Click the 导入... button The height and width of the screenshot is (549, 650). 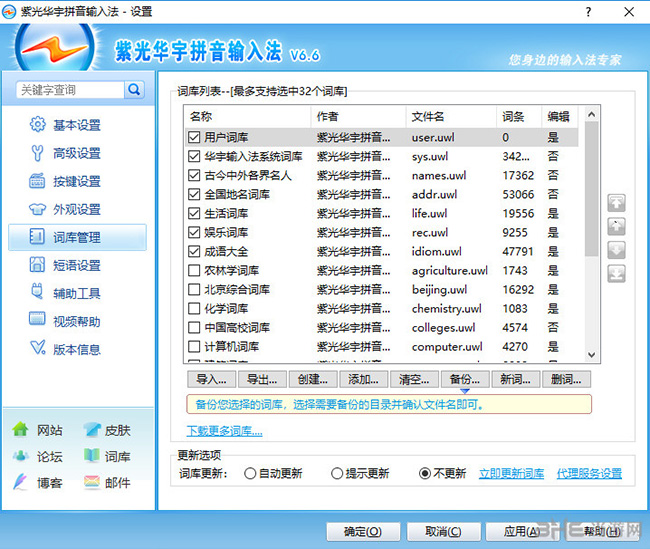(211, 379)
